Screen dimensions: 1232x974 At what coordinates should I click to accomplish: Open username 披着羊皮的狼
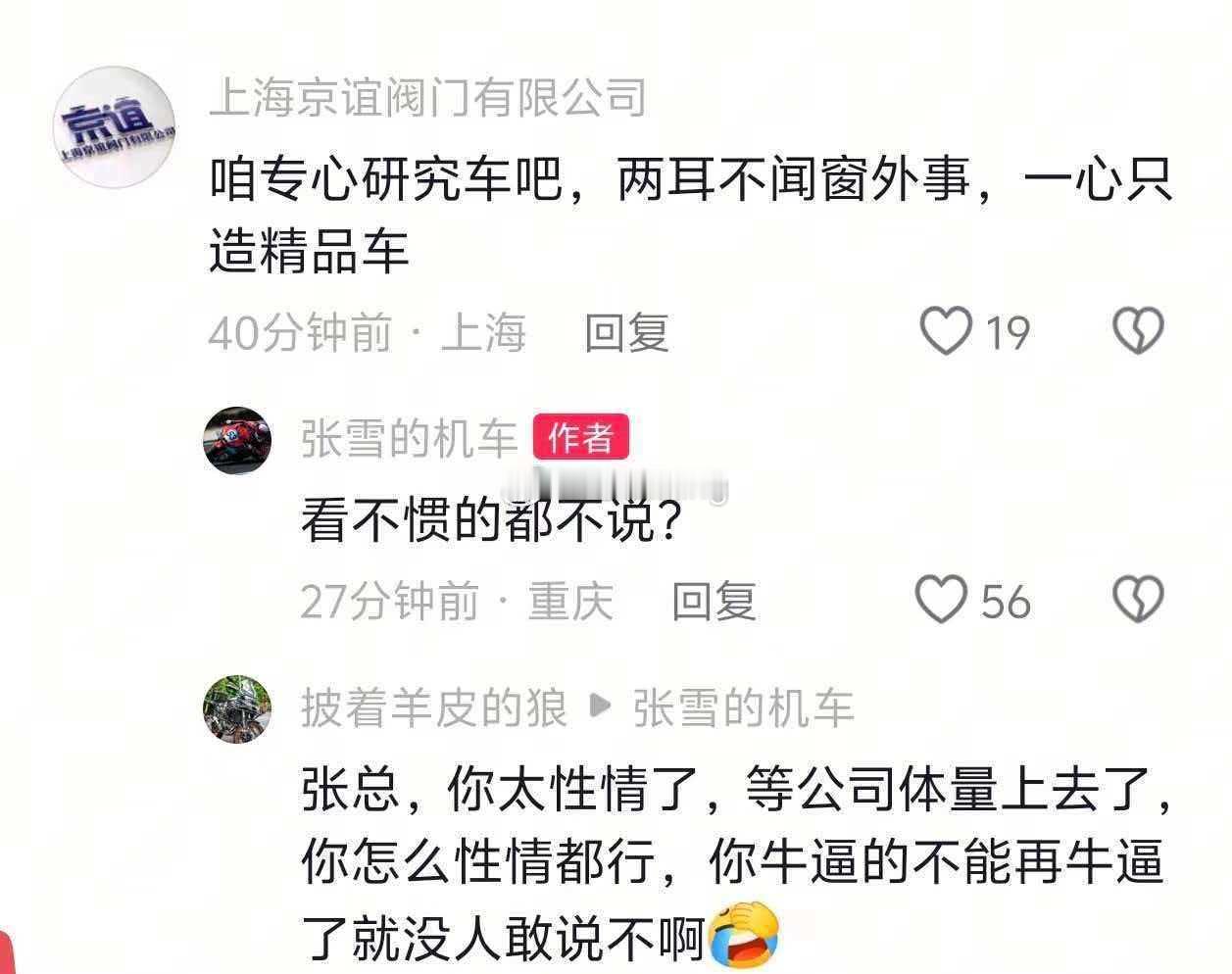pos(434,707)
